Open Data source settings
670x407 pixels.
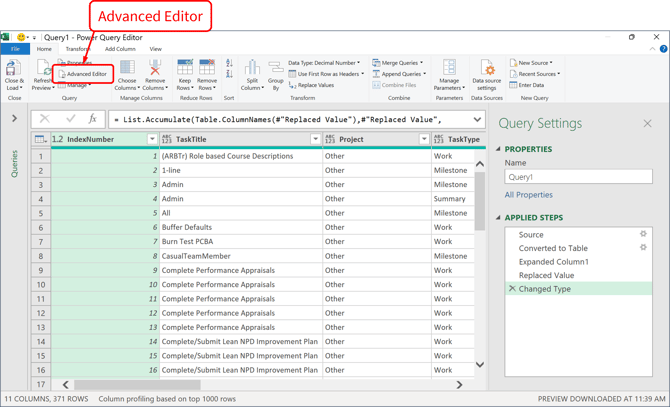(487, 76)
